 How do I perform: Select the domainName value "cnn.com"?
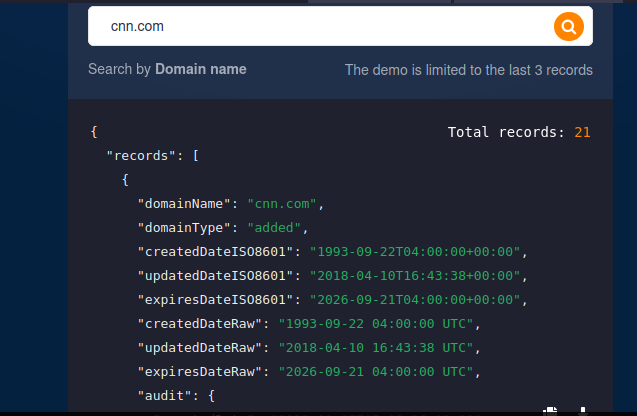pos(282,204)
